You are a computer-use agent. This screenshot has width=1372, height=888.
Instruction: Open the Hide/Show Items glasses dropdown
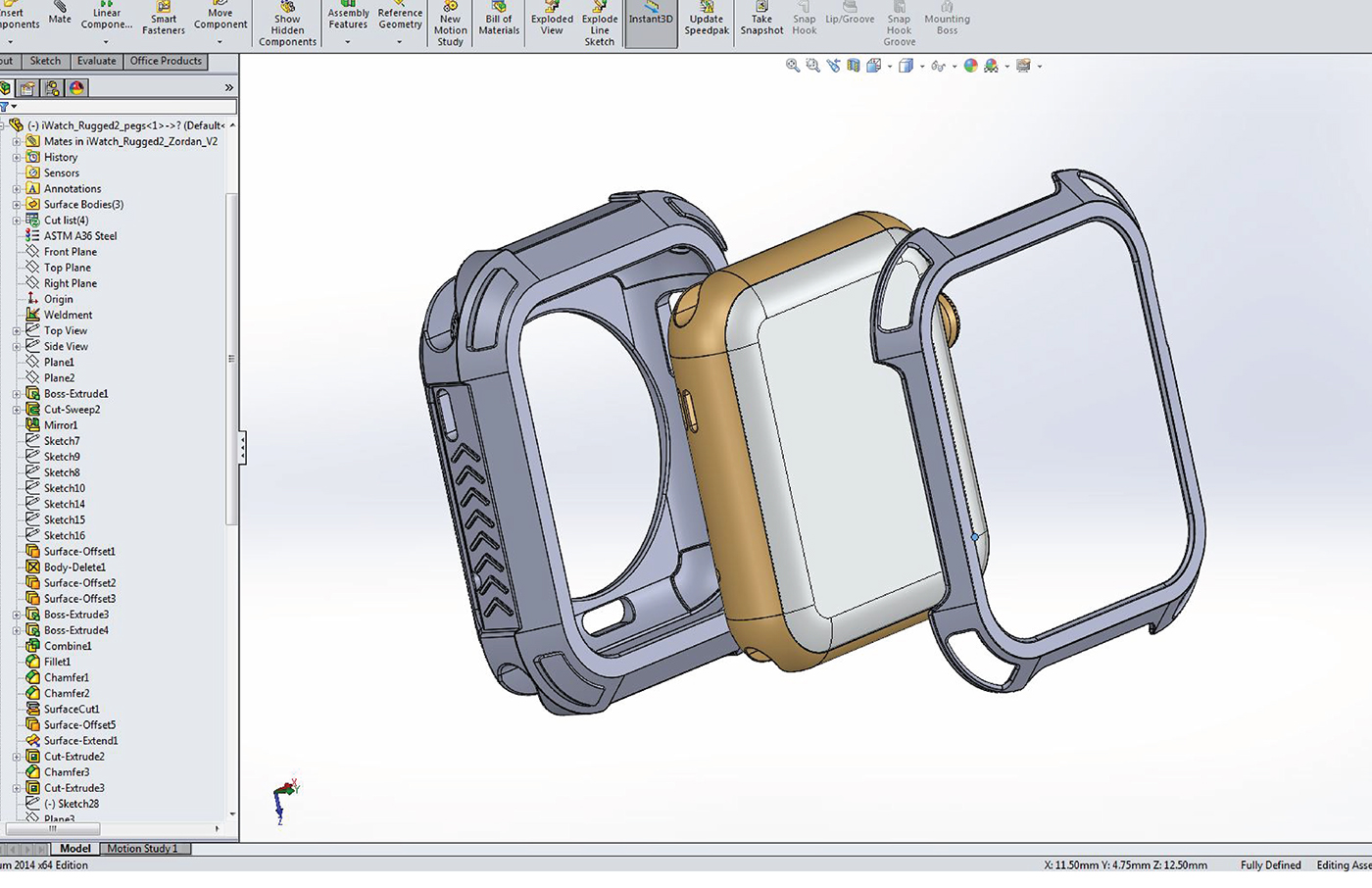(940, 66)
